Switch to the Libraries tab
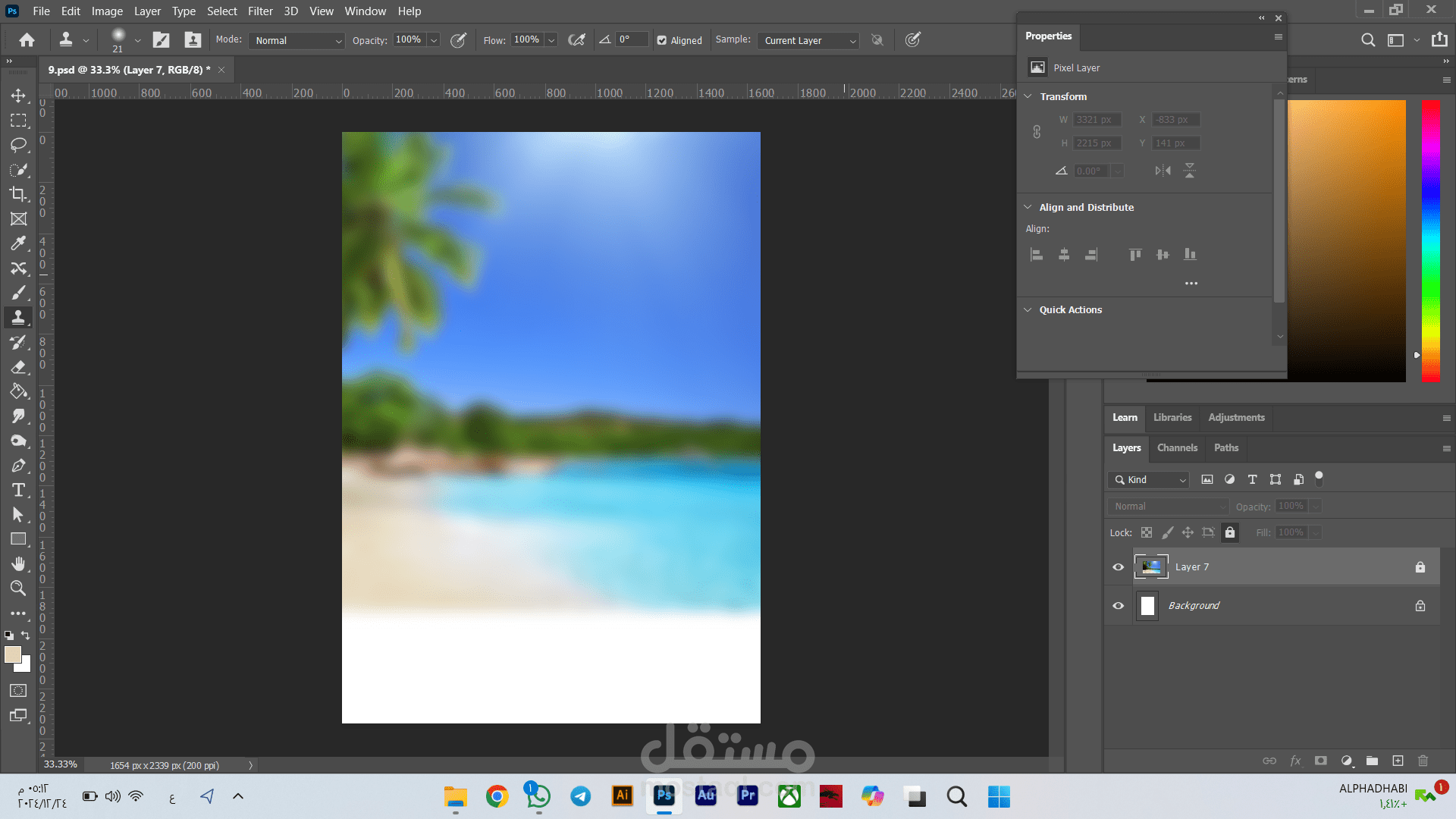 [1172, 418]
